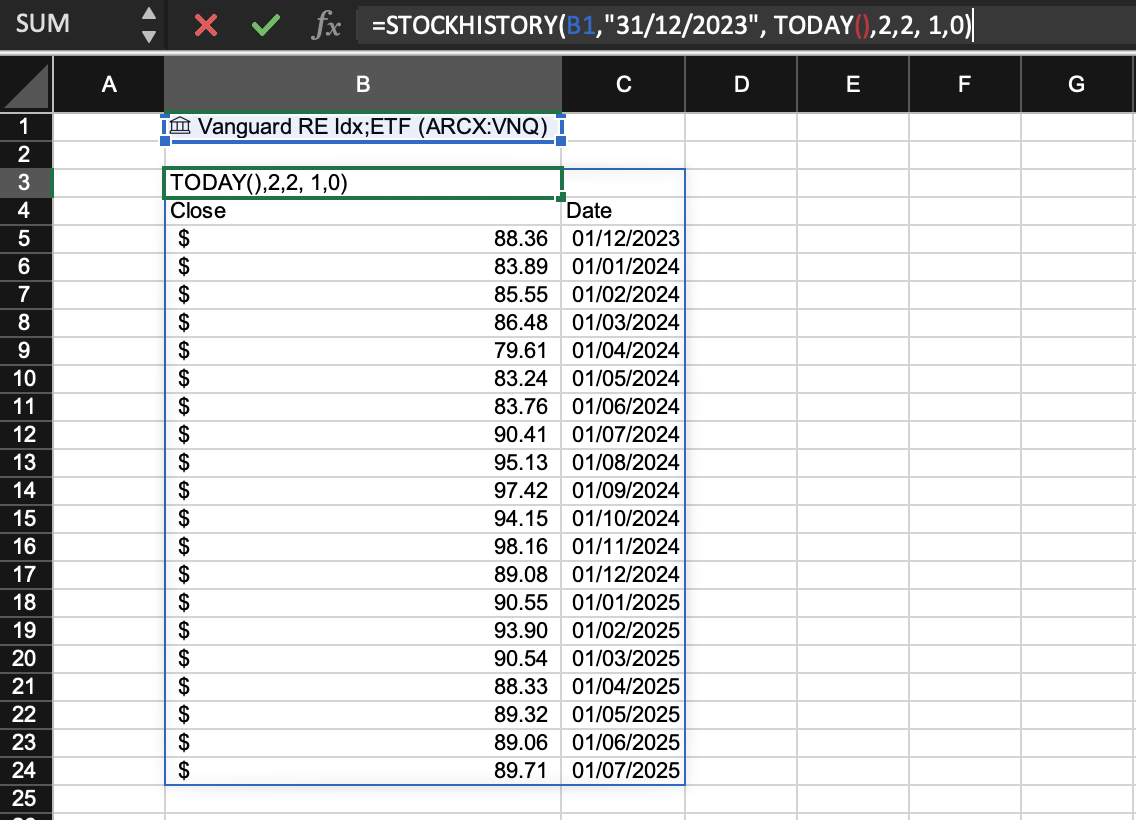Select row 3 header
The height and width of the screenshot is (820, 1136).
click(26, 183)
